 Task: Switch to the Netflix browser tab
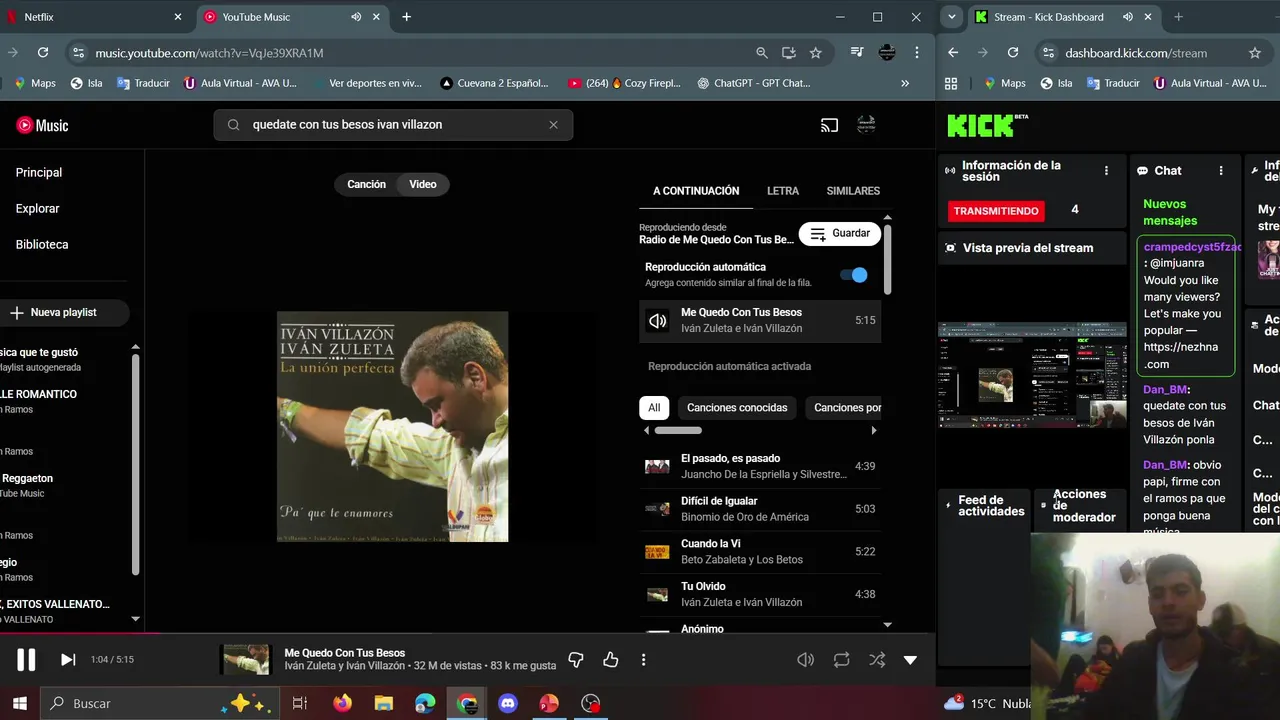pyautogui.click(x=95, y=17)
